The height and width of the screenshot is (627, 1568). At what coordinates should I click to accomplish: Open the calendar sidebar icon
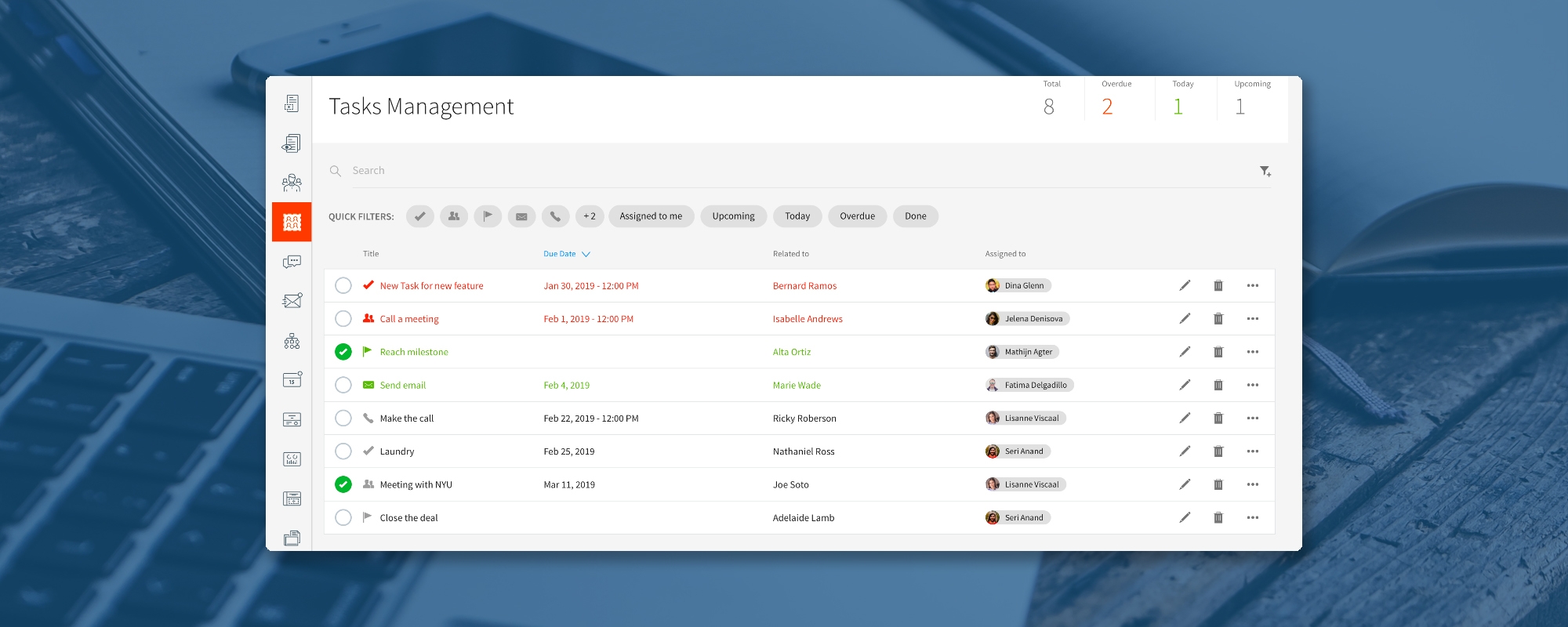coord(292,379)
